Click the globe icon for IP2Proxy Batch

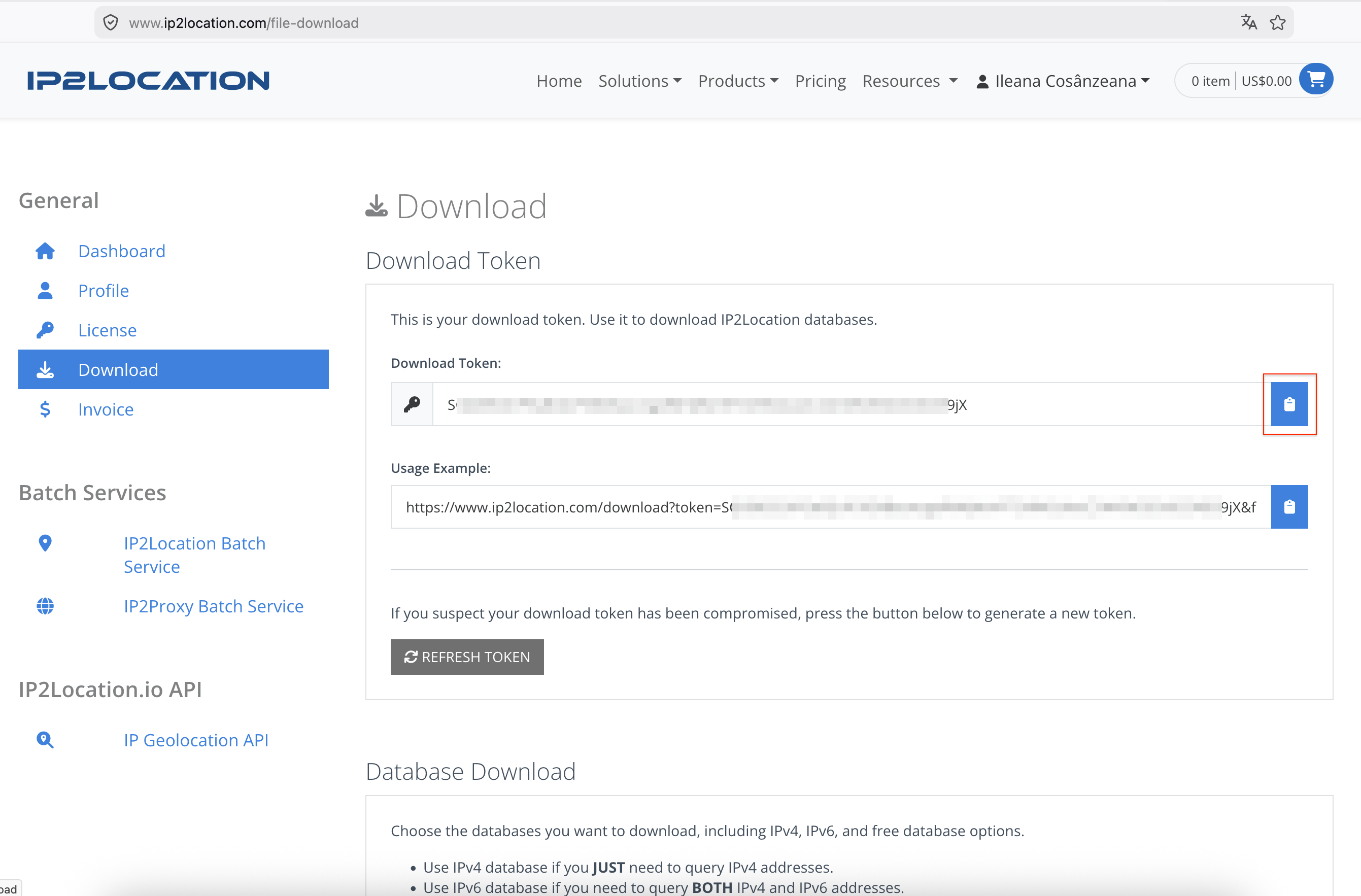[x=45, y=606]
